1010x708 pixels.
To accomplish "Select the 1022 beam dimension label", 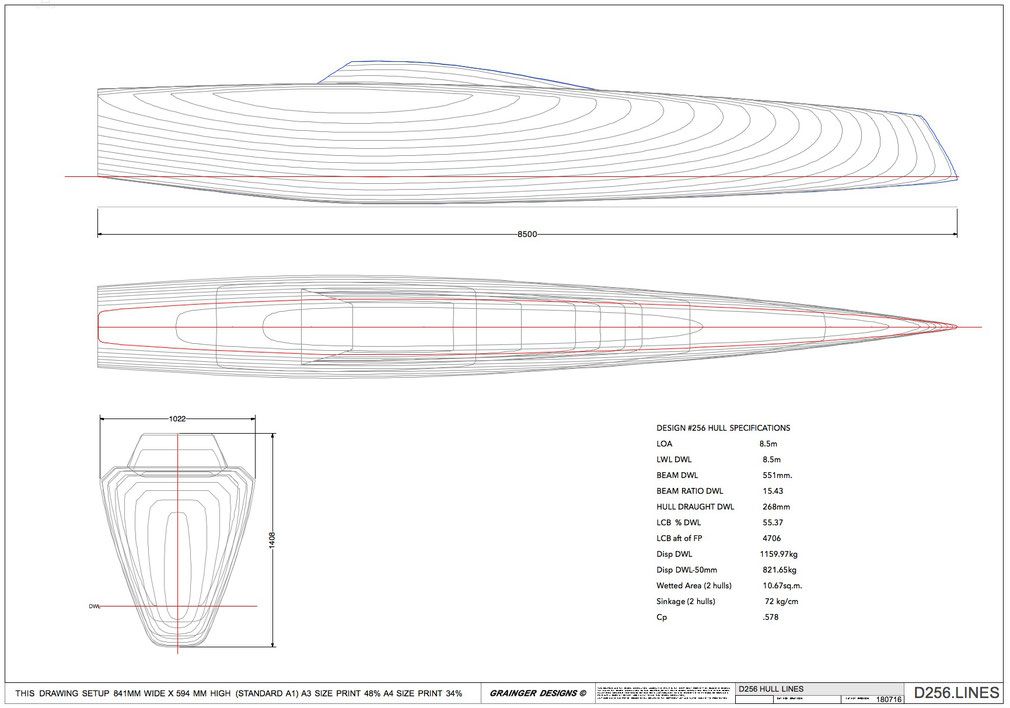I will coord(177,420).
